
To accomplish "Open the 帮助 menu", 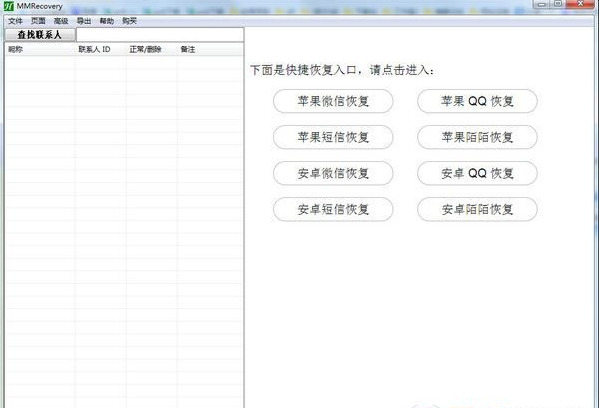I will click(x=107, y=21).
